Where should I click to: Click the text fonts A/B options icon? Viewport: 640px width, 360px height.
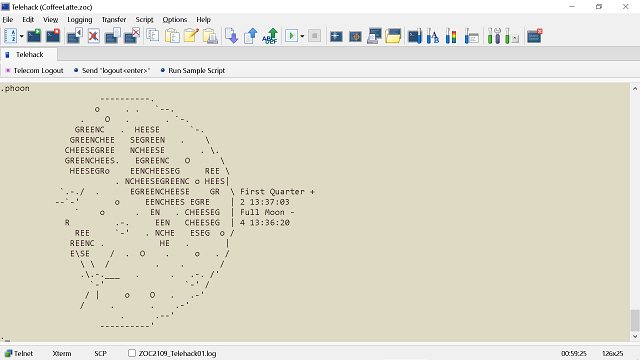[x=433, y=36]
